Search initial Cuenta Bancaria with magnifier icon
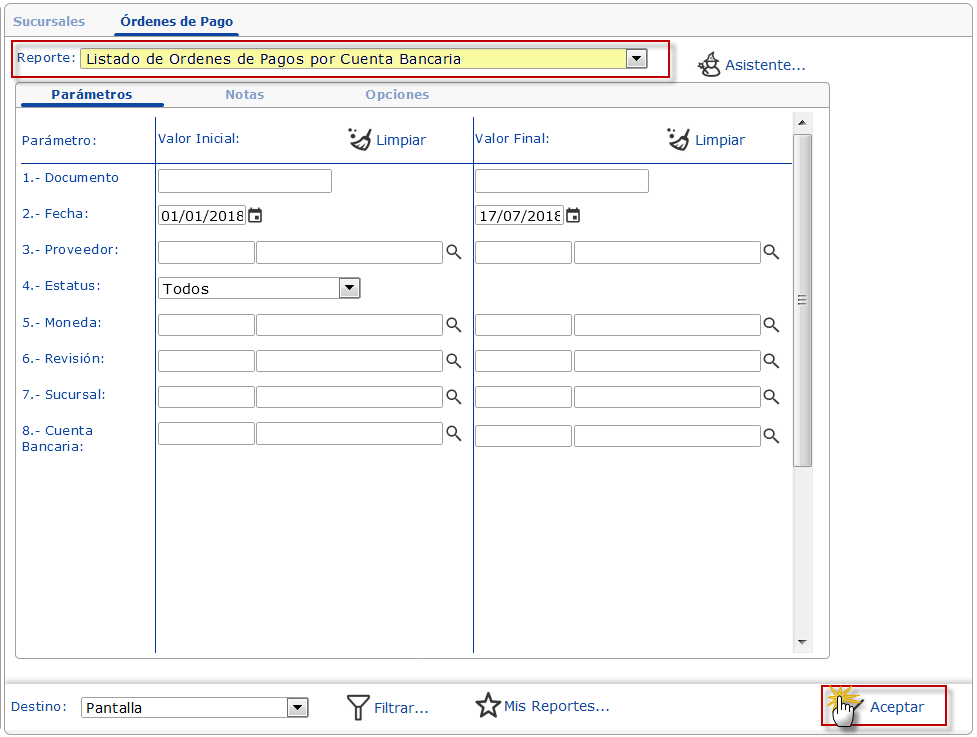The width and height of the screenshot is (977, 737). click(x=454, y=433)
